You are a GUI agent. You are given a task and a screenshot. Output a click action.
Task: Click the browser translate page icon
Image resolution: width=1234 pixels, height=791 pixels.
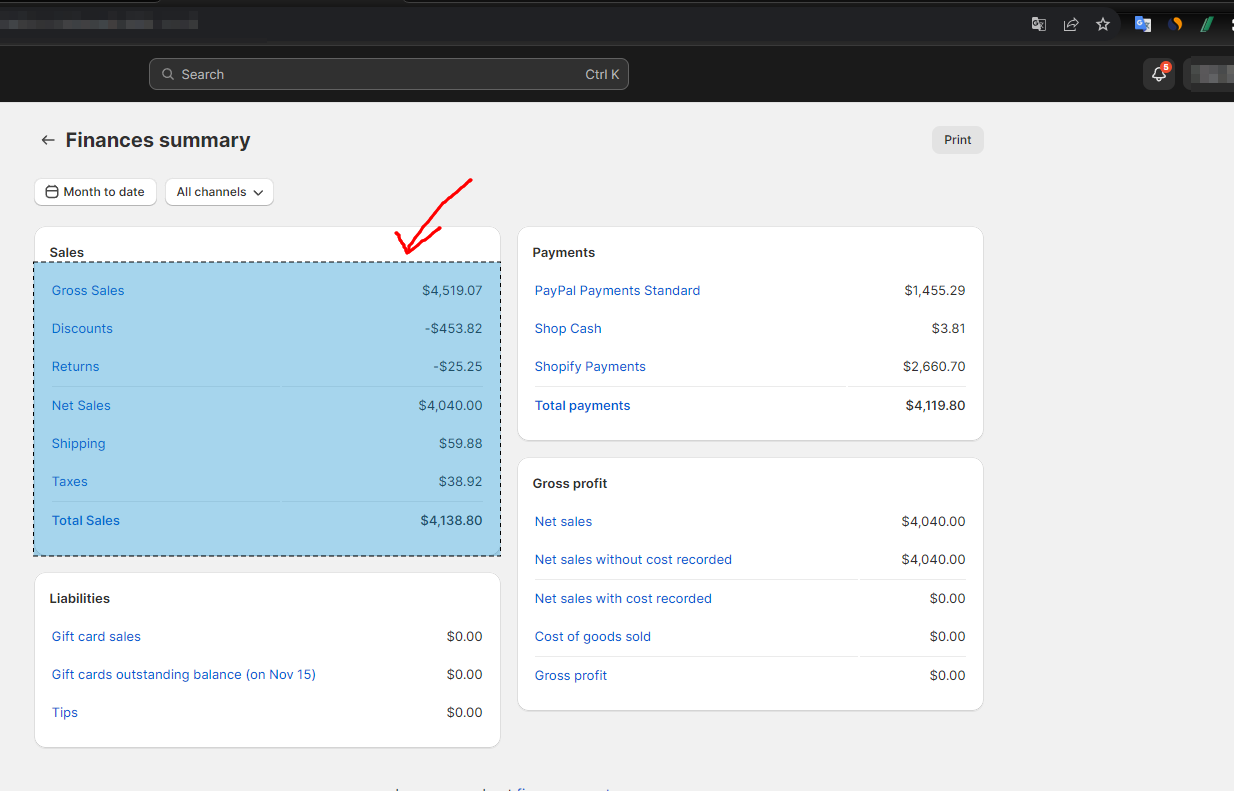coord(1039,24)
